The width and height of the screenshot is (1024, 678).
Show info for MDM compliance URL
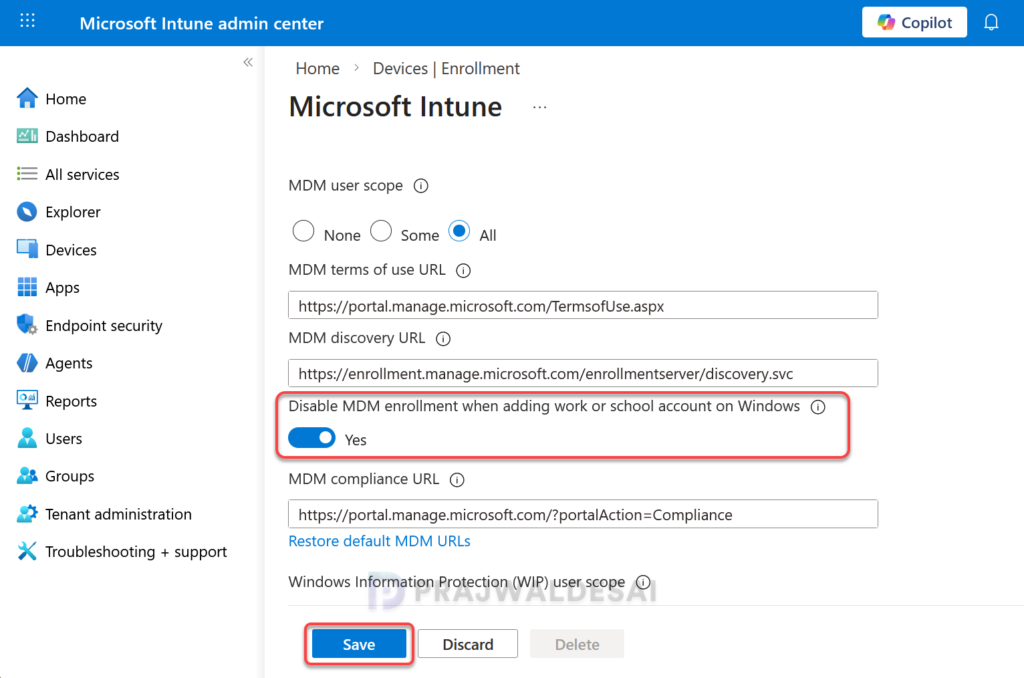(457, 480)
